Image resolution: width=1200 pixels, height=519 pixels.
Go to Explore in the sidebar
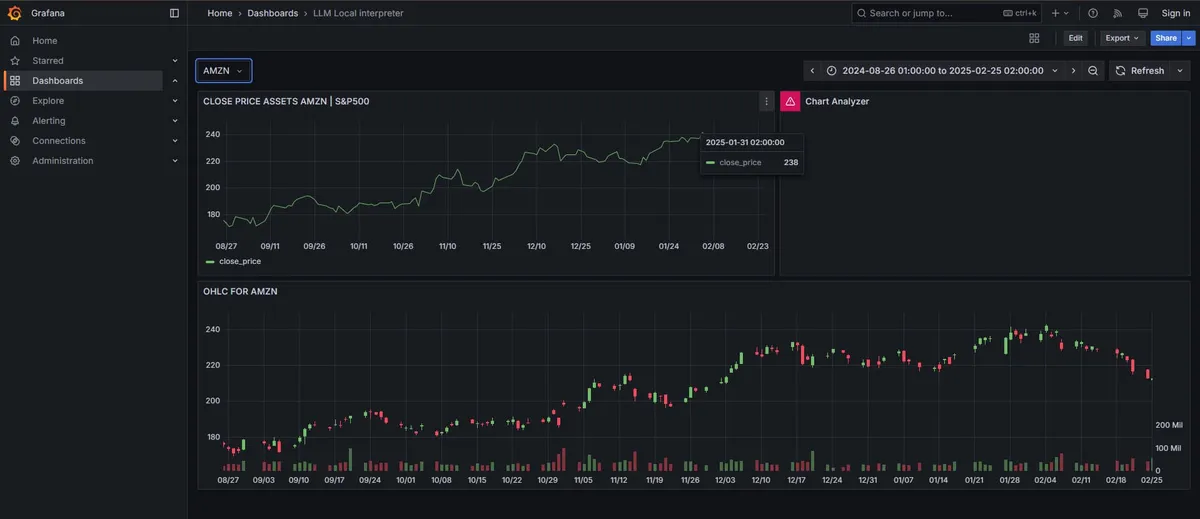click(x=48, y=101)
